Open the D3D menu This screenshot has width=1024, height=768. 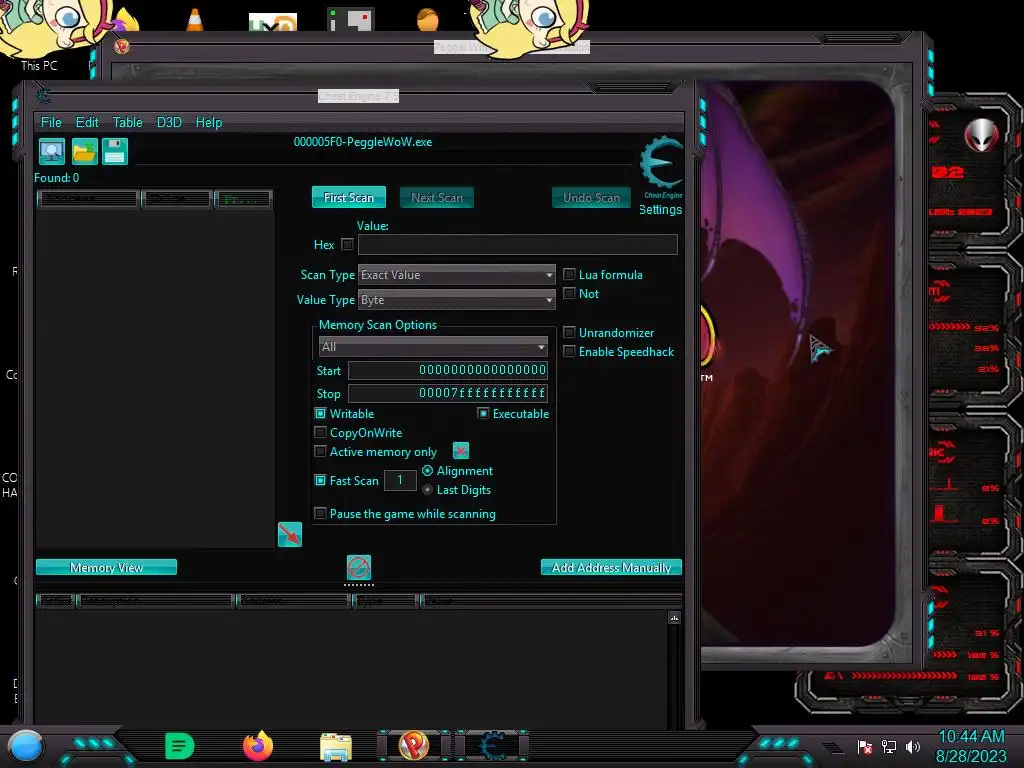pyautogui.click(x=169, y=122)
